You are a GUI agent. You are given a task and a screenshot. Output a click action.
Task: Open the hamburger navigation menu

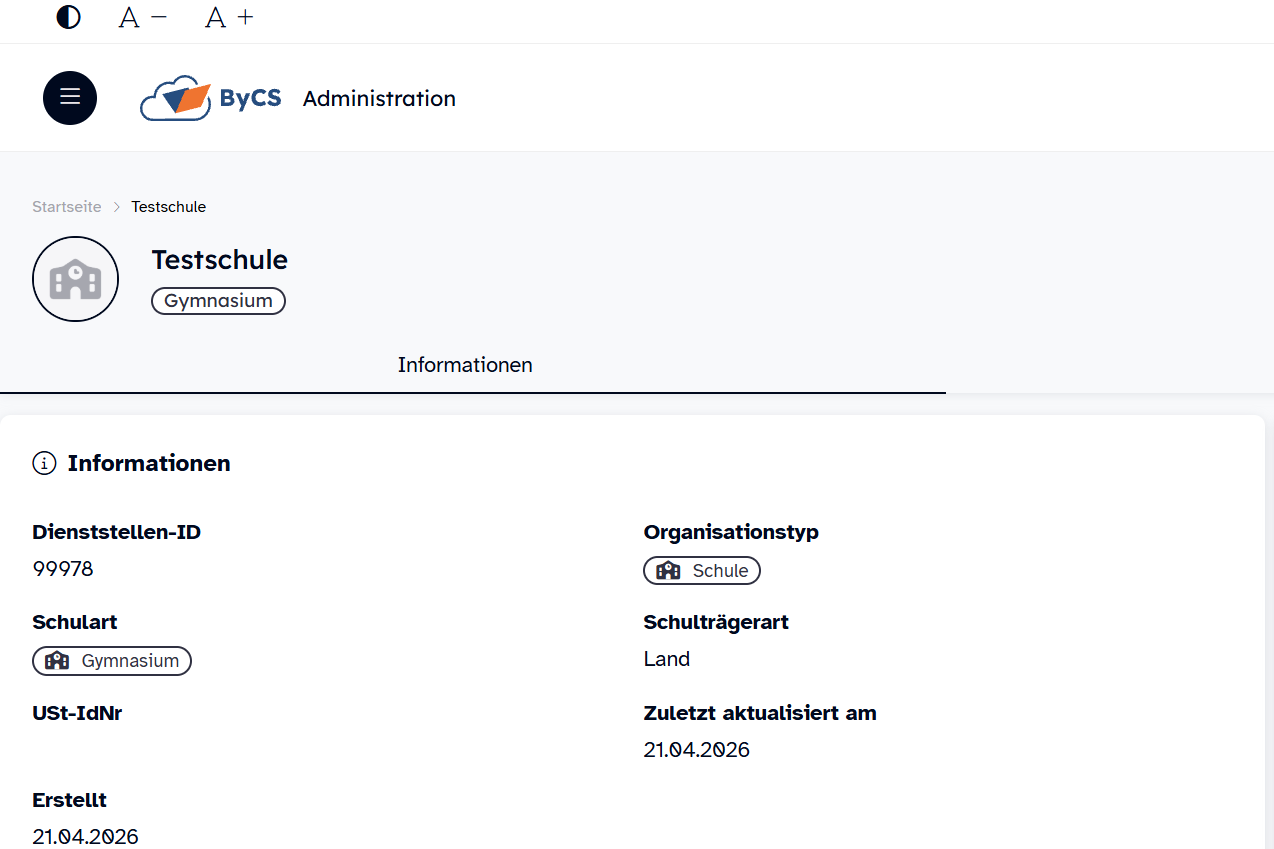69,97
